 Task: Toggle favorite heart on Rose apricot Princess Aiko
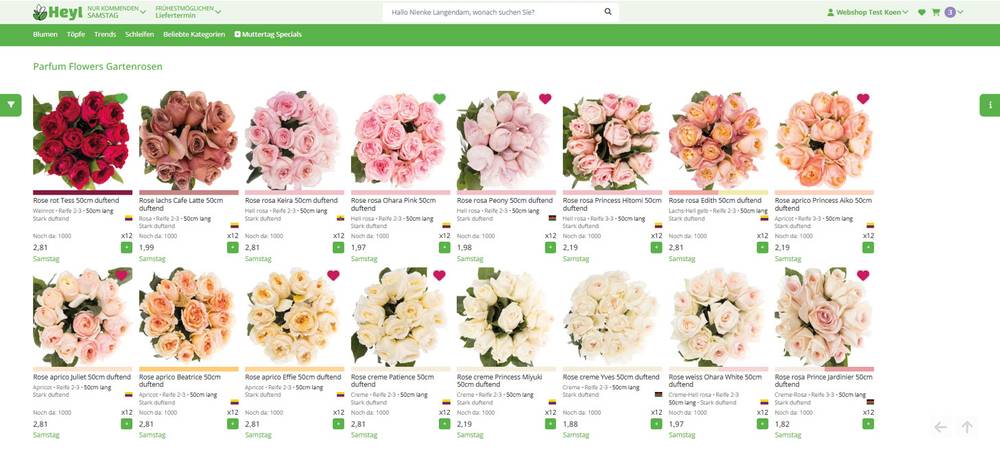(x=863, y=99)
